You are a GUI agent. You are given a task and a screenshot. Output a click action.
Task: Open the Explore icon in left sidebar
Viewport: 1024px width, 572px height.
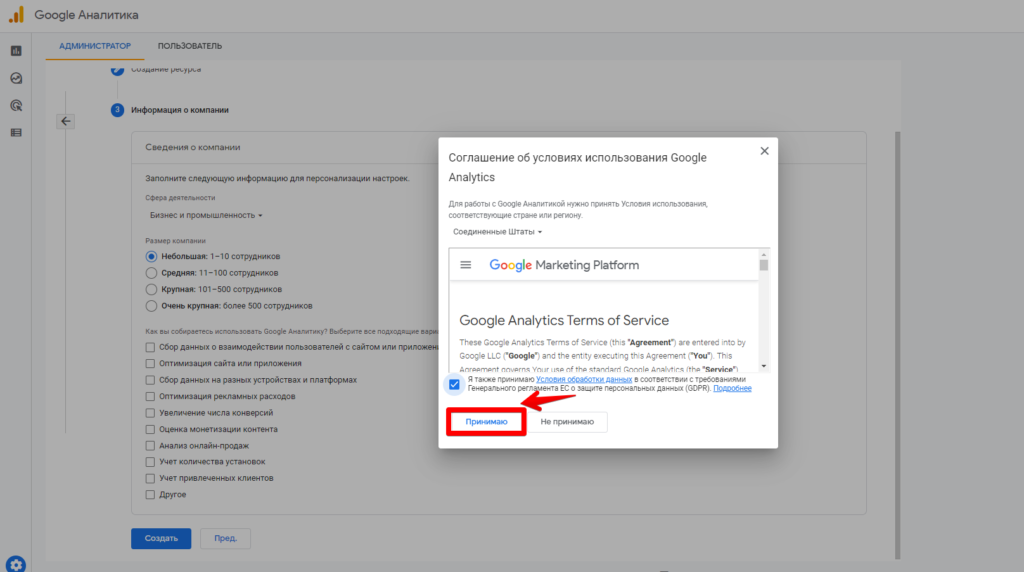[x=16, y=78]
